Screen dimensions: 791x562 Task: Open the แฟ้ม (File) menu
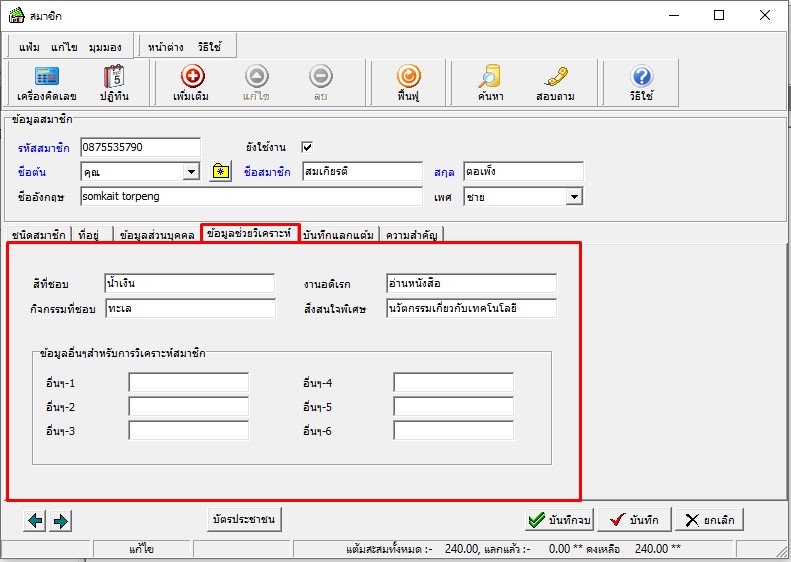(29, 47)
